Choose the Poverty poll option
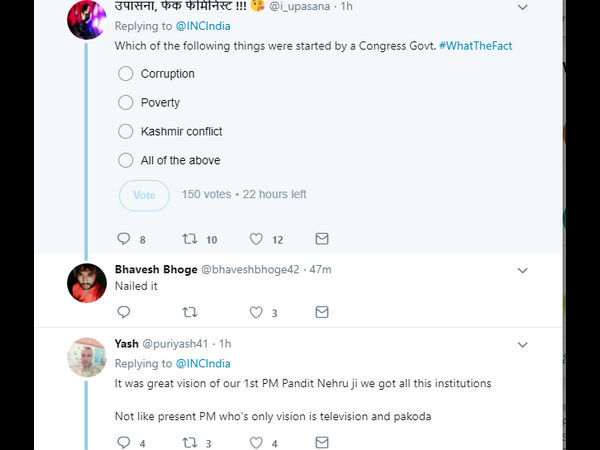 (x=126, y=103)
